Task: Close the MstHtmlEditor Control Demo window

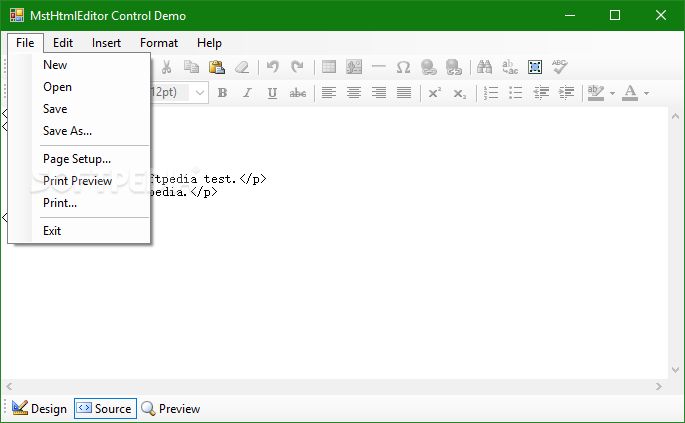Action: [661, 15]
